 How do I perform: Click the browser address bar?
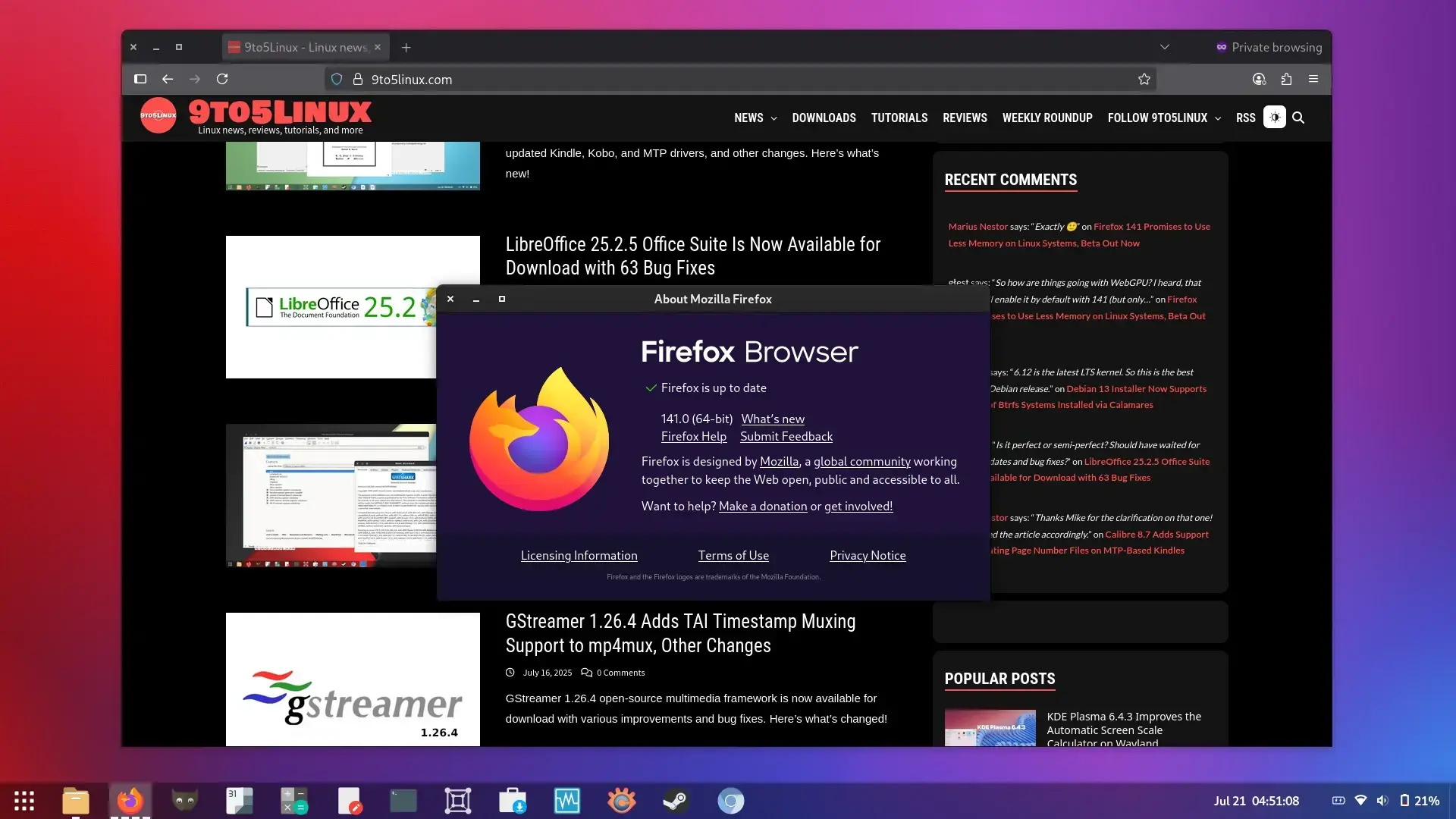tap(682, 79)
